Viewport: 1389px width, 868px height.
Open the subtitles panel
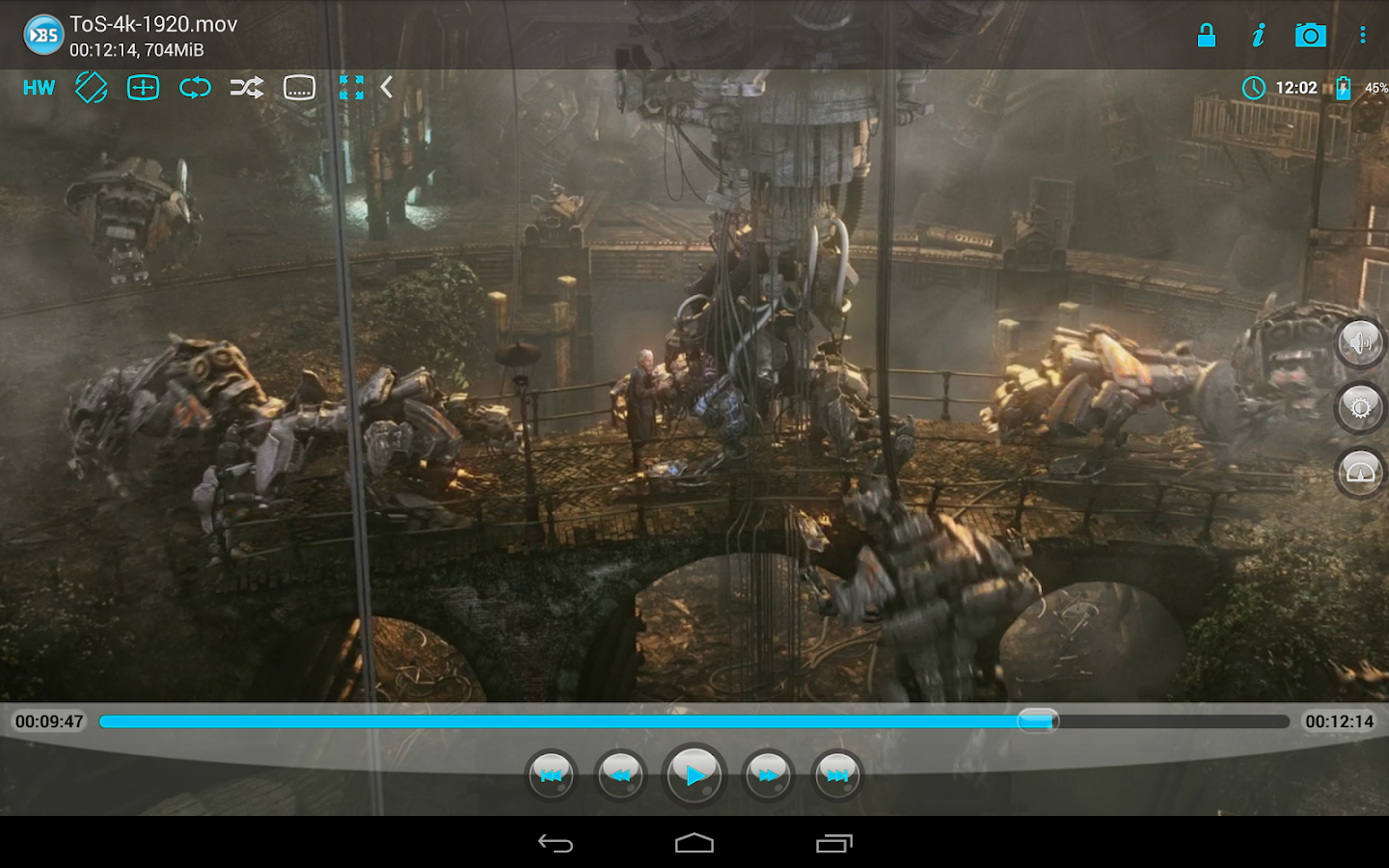pyautogui.click(x=300, y=87)
